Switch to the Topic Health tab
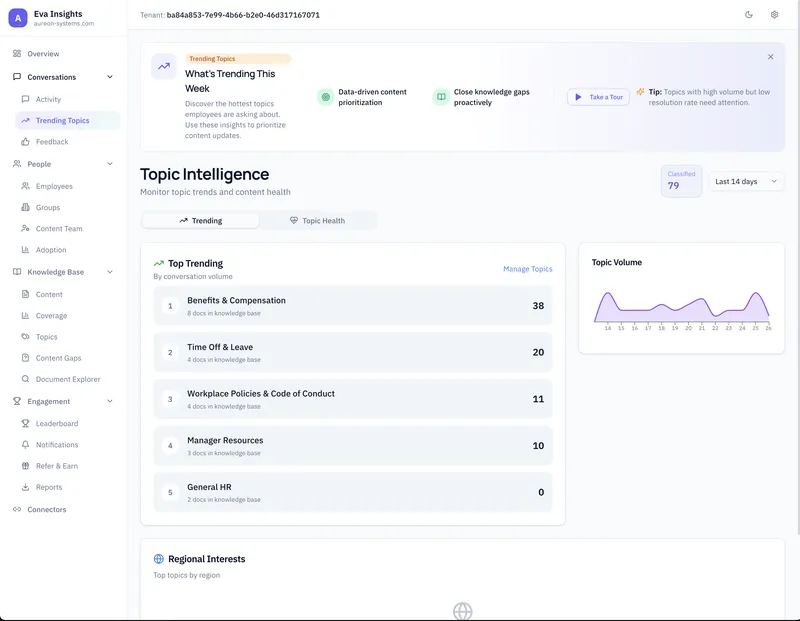 click(317, 221)
